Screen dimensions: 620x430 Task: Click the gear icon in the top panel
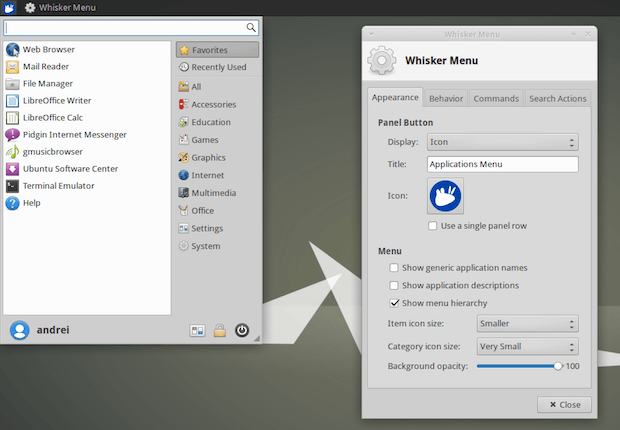pos(30,8)
